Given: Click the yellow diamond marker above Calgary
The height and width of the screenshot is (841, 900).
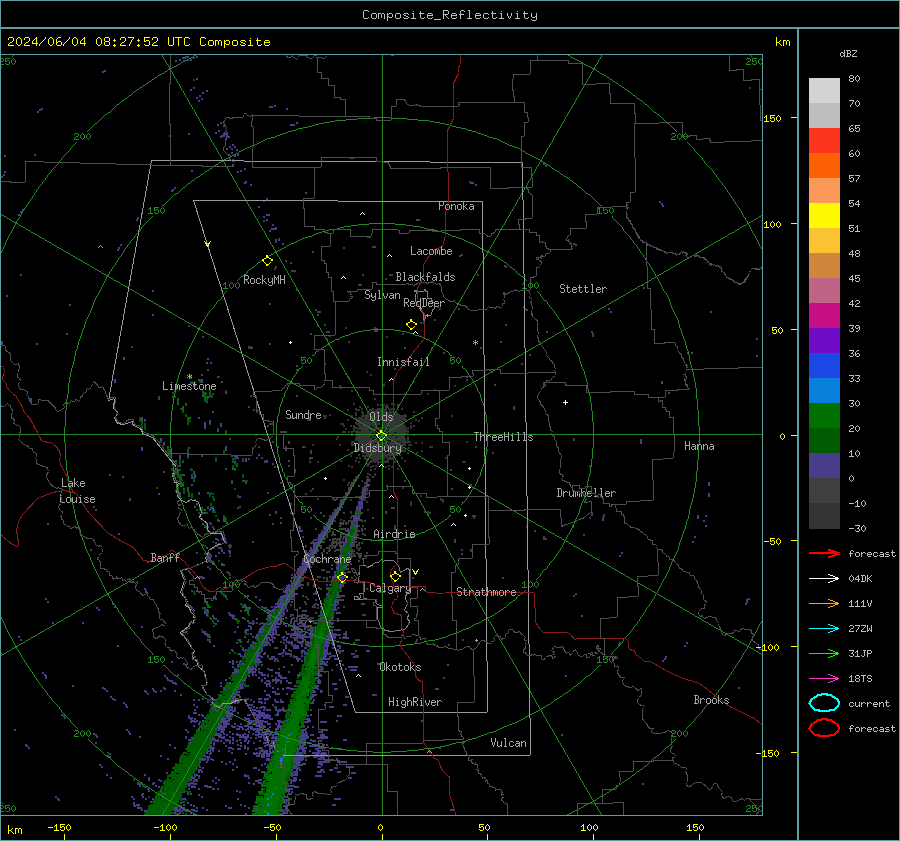Looking at the screenshot, I should [395, 576].
